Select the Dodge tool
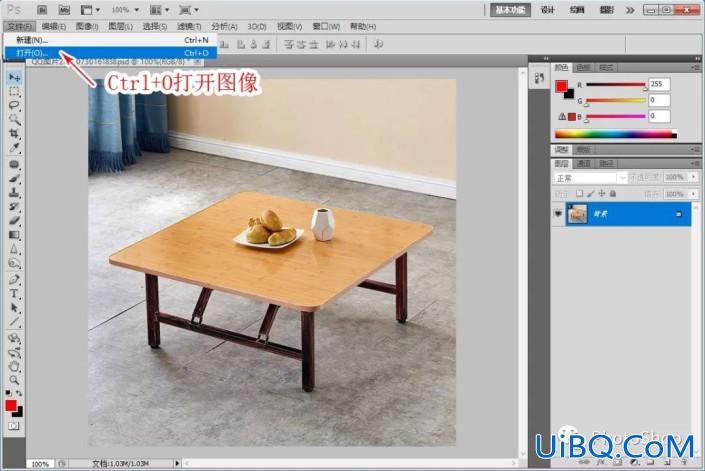This screenshot has width=705, height=471. (14, 262)
